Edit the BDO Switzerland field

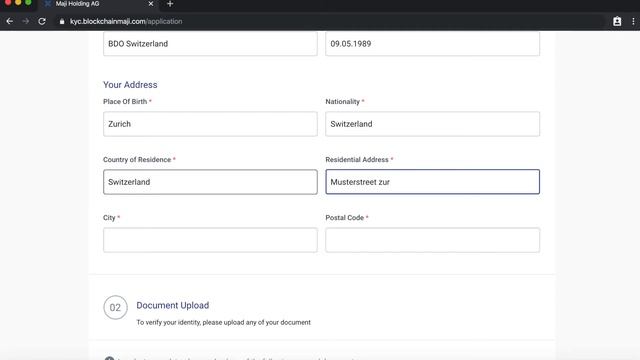[x=210, y=43]
